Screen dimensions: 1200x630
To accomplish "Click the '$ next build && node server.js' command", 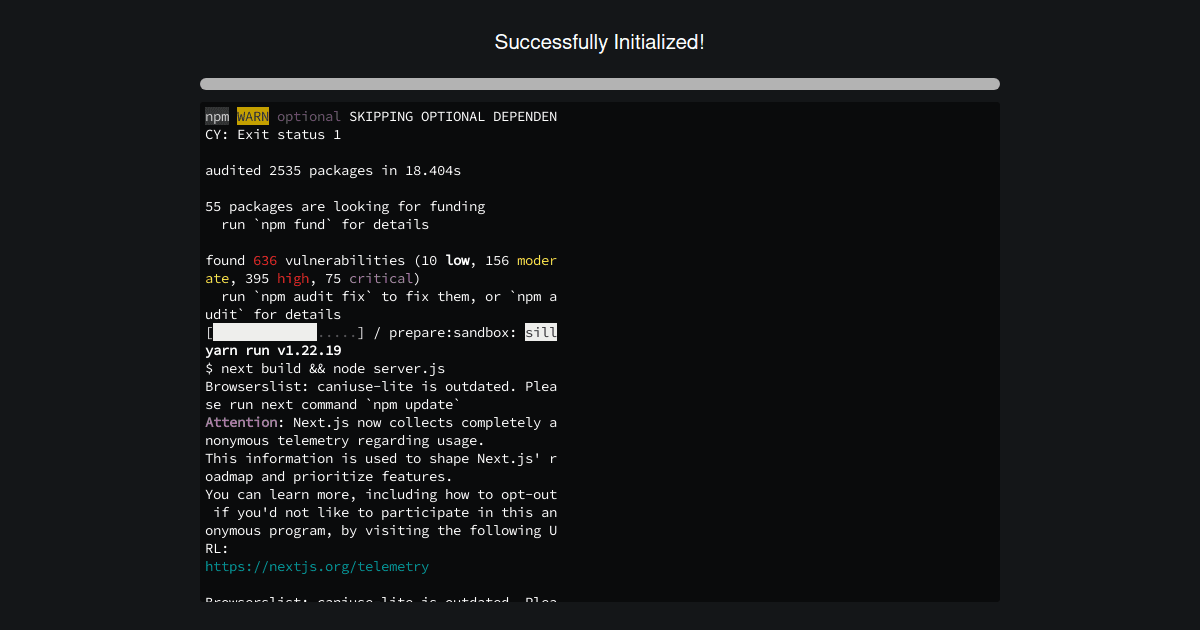I will pos(324,368).
